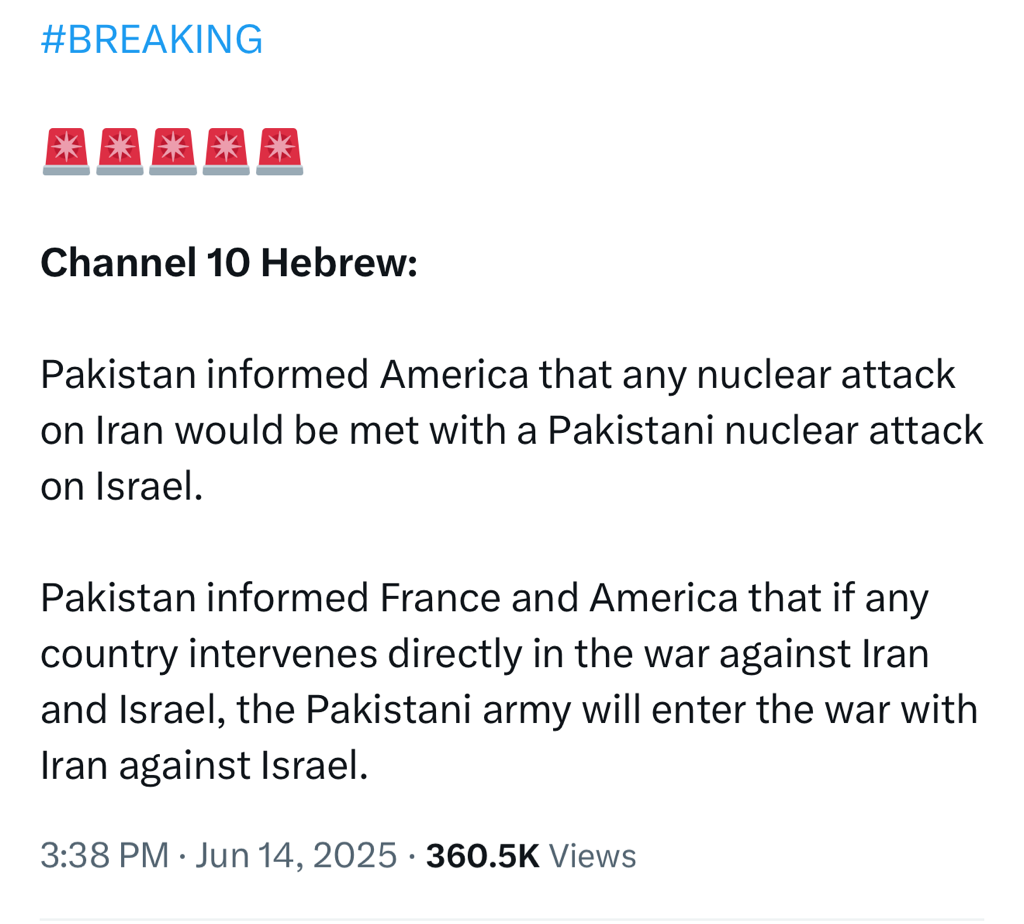Viewport: 1024px width, 924px height.
Task: Click the second siren emoji in the row
Action: [x=120, y=151]
